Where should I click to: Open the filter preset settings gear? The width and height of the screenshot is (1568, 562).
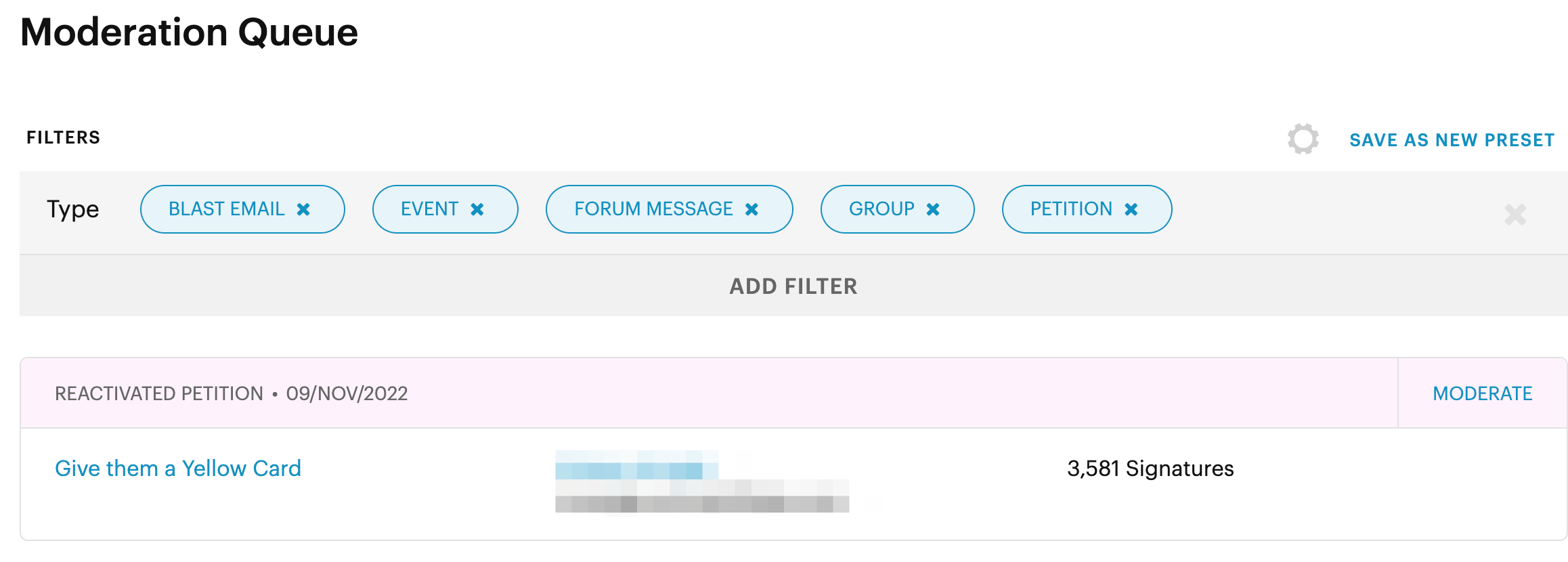(x=1303, y=139)
